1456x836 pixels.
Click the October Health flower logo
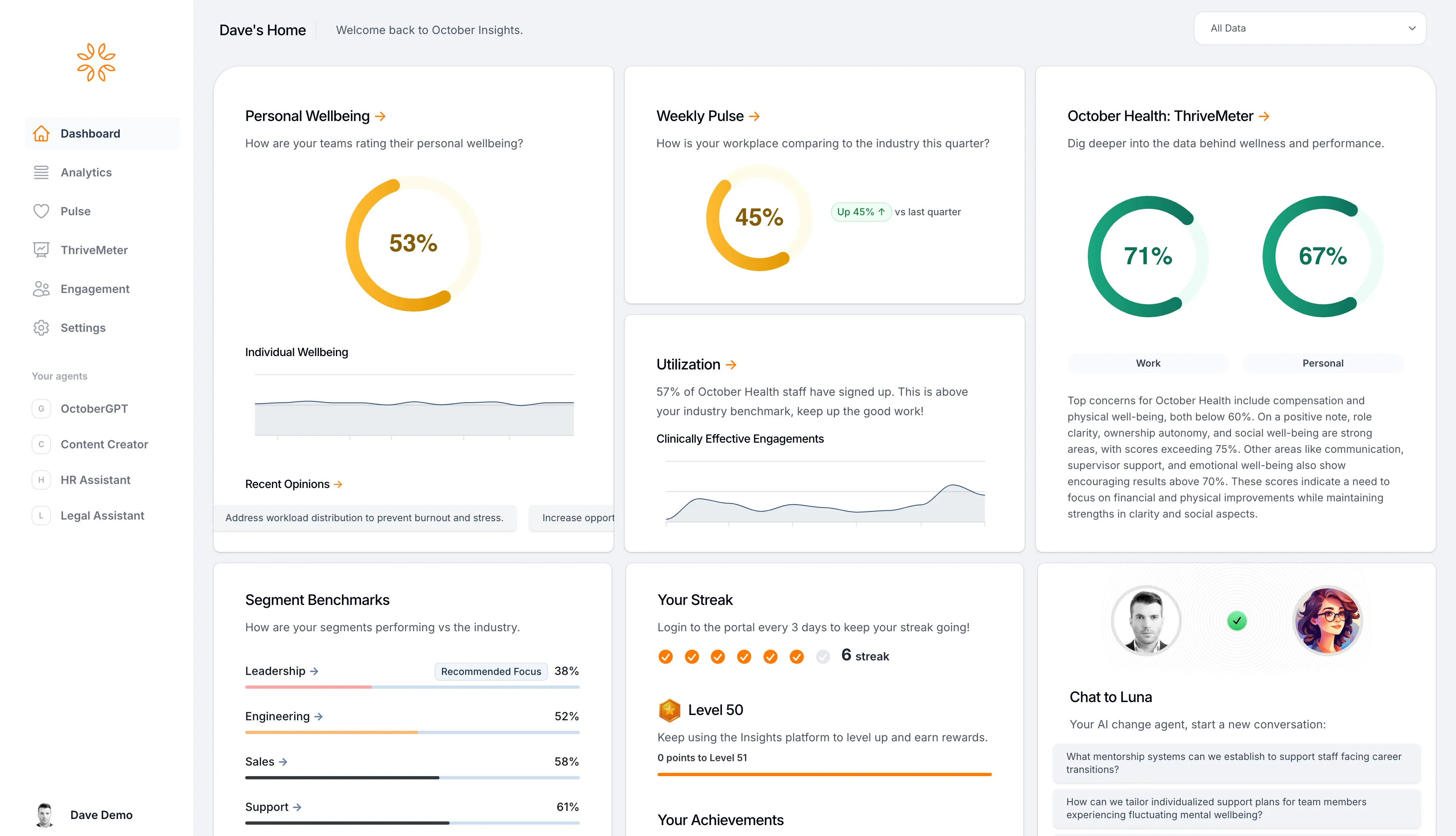coord(96,62)
